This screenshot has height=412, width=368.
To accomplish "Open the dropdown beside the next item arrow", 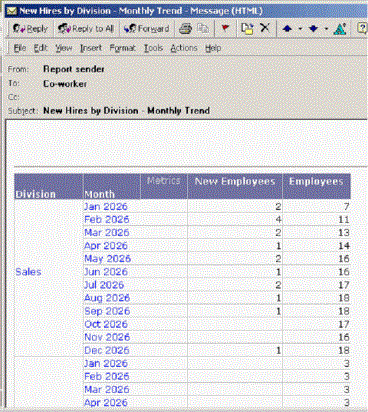I will 326,29.
